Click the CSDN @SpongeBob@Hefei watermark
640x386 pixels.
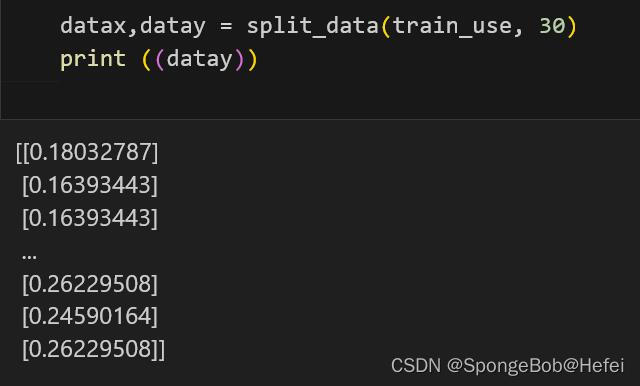(x=507, y=365)
